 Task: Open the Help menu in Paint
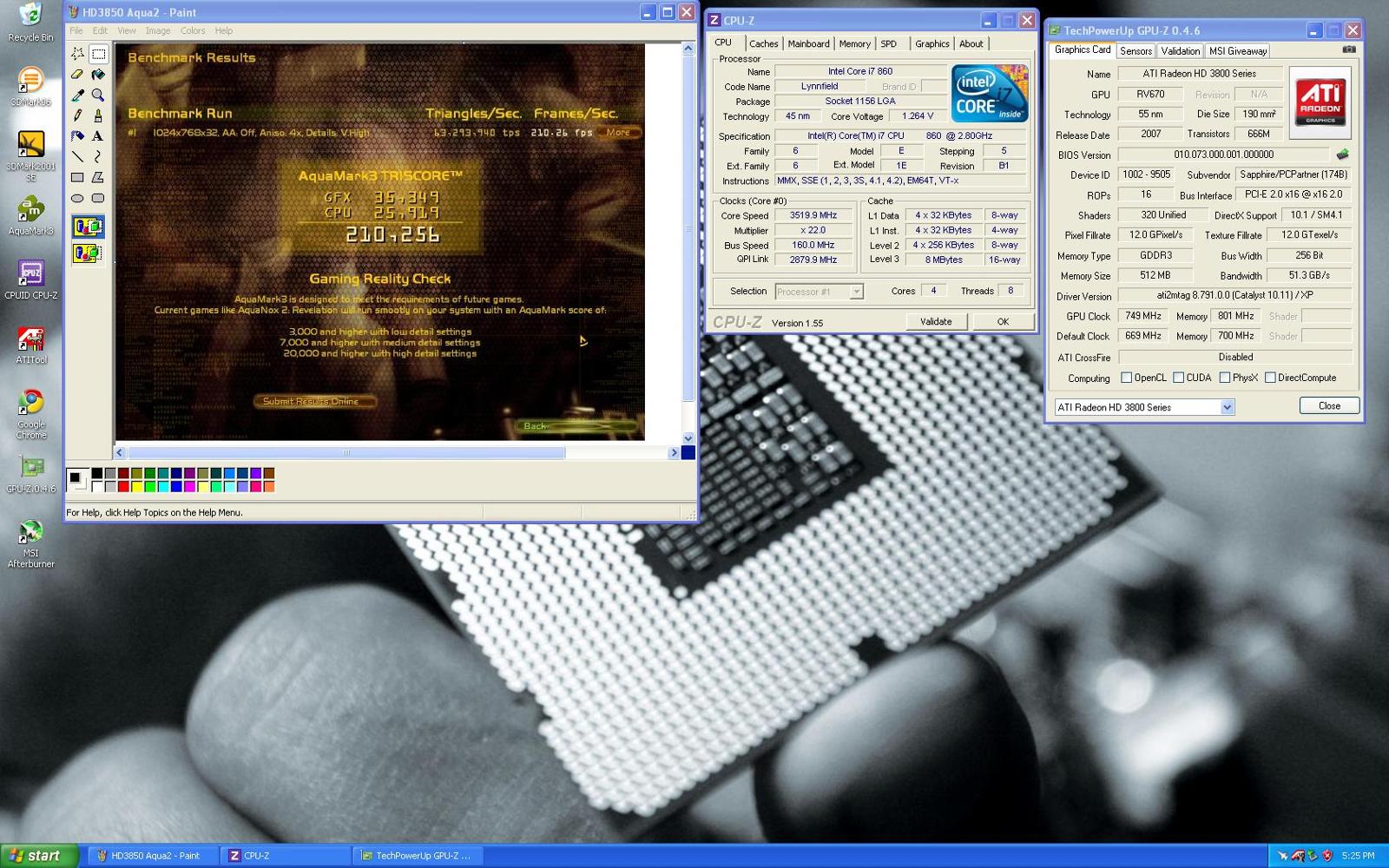(x=224, y=30)
